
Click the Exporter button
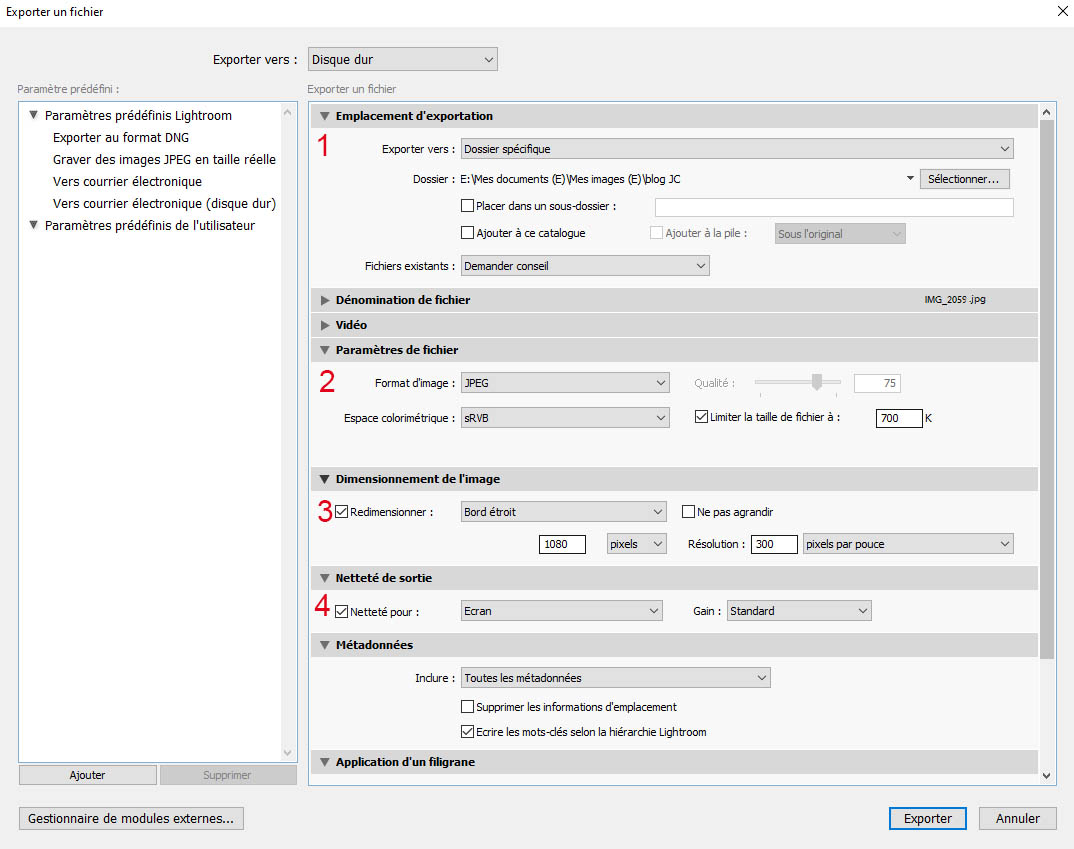[x=927, y=818]
